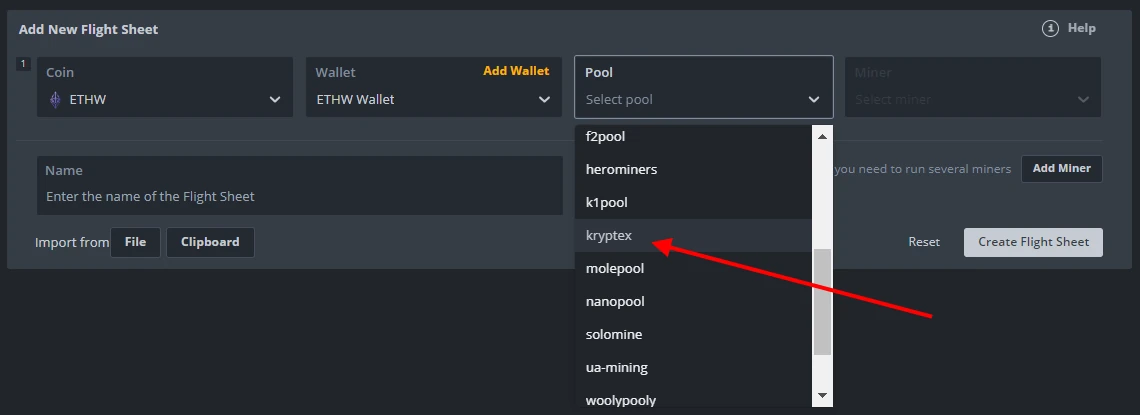Select k1pool from the list
This screenshot has height=415, width=1140.
(606, 202)
